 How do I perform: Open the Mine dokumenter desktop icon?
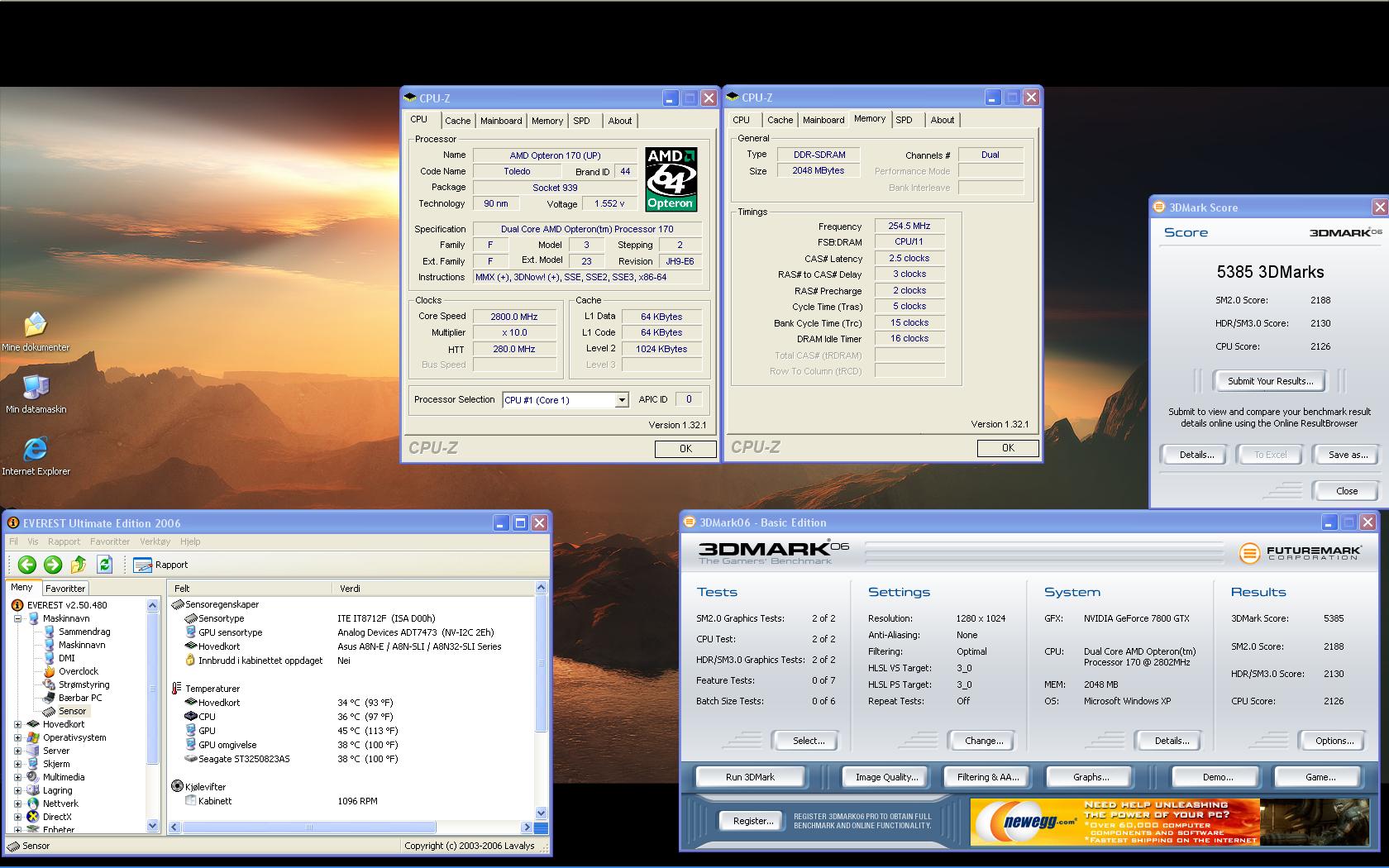click(x=36, y=331)
